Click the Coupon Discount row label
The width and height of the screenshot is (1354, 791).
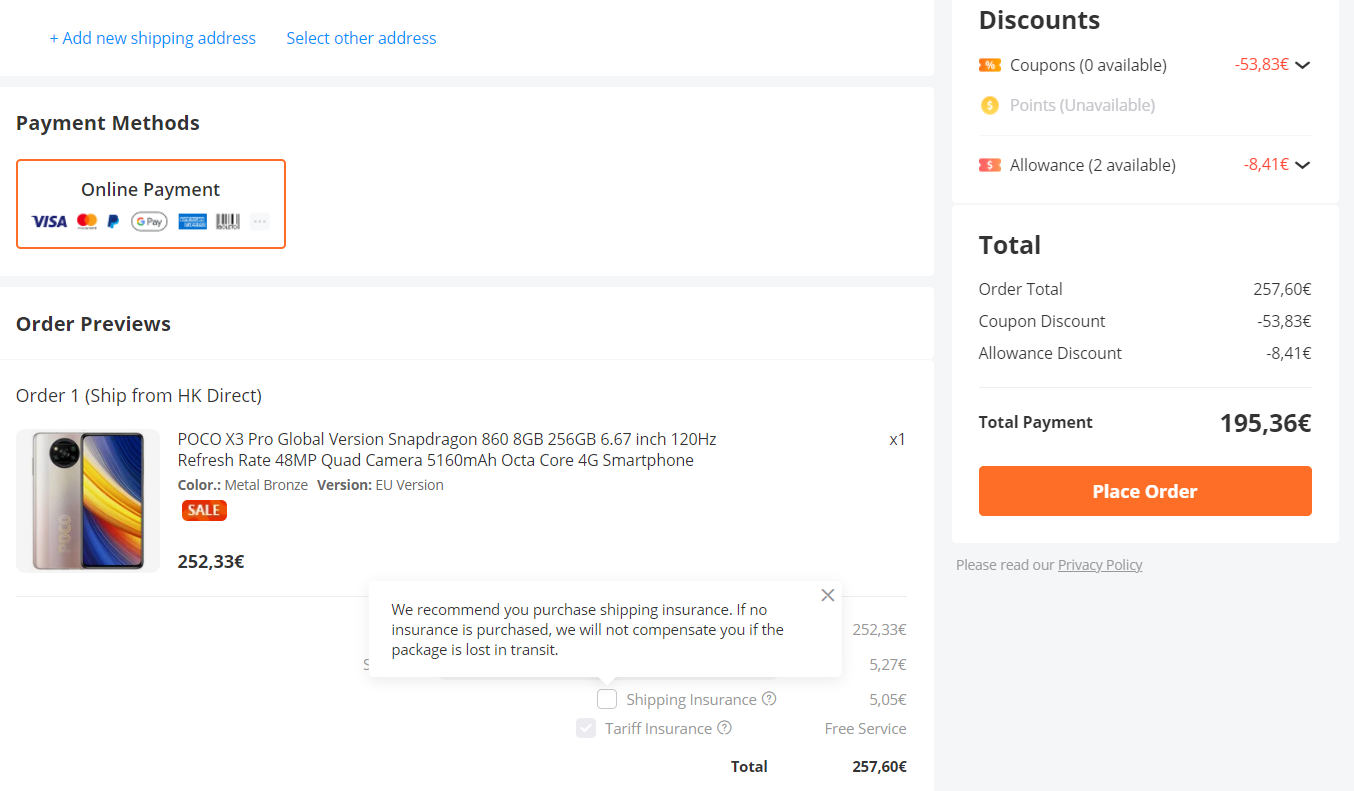pos(1042,321)
